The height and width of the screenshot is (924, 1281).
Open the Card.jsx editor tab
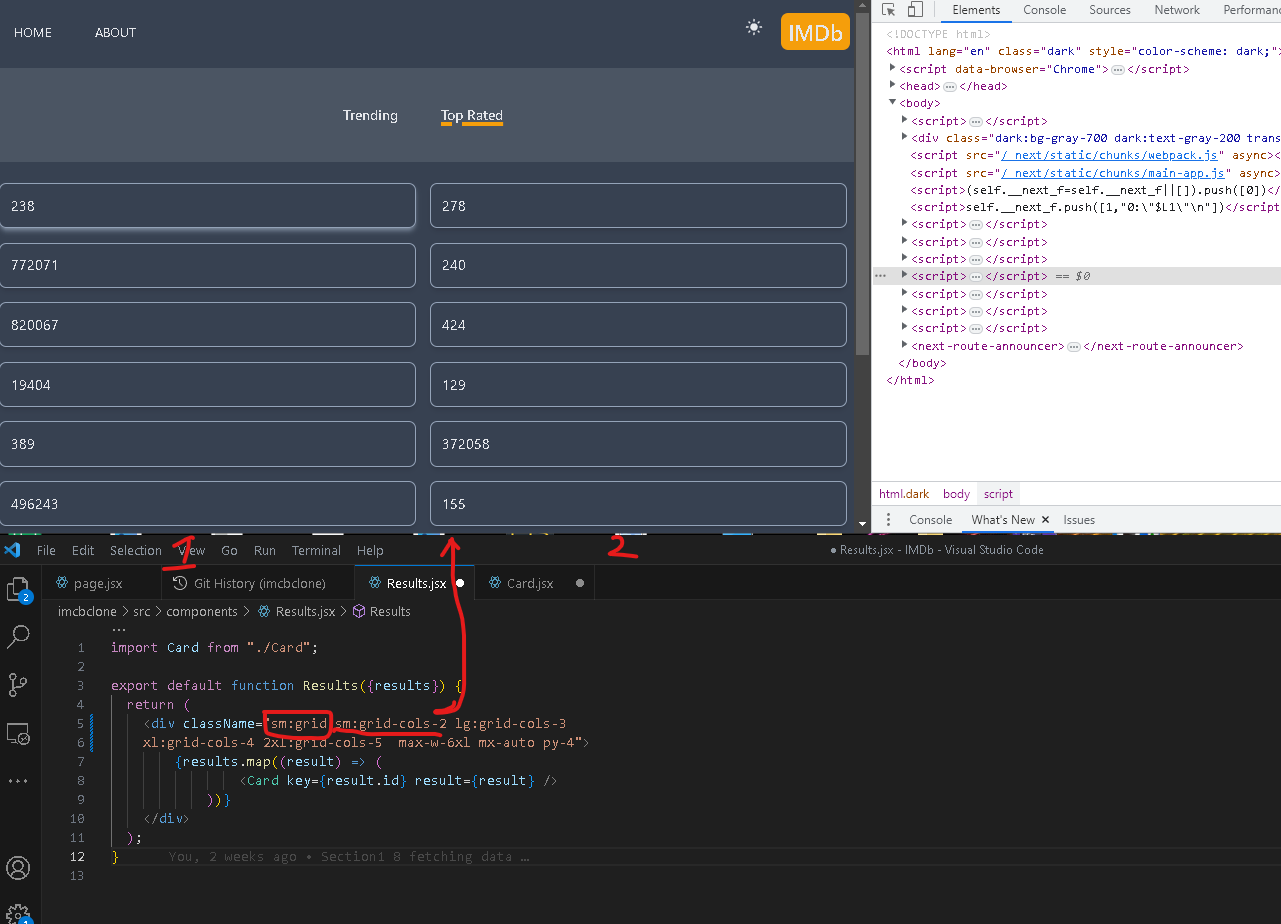pyautogui.click(x=529, y=583)
